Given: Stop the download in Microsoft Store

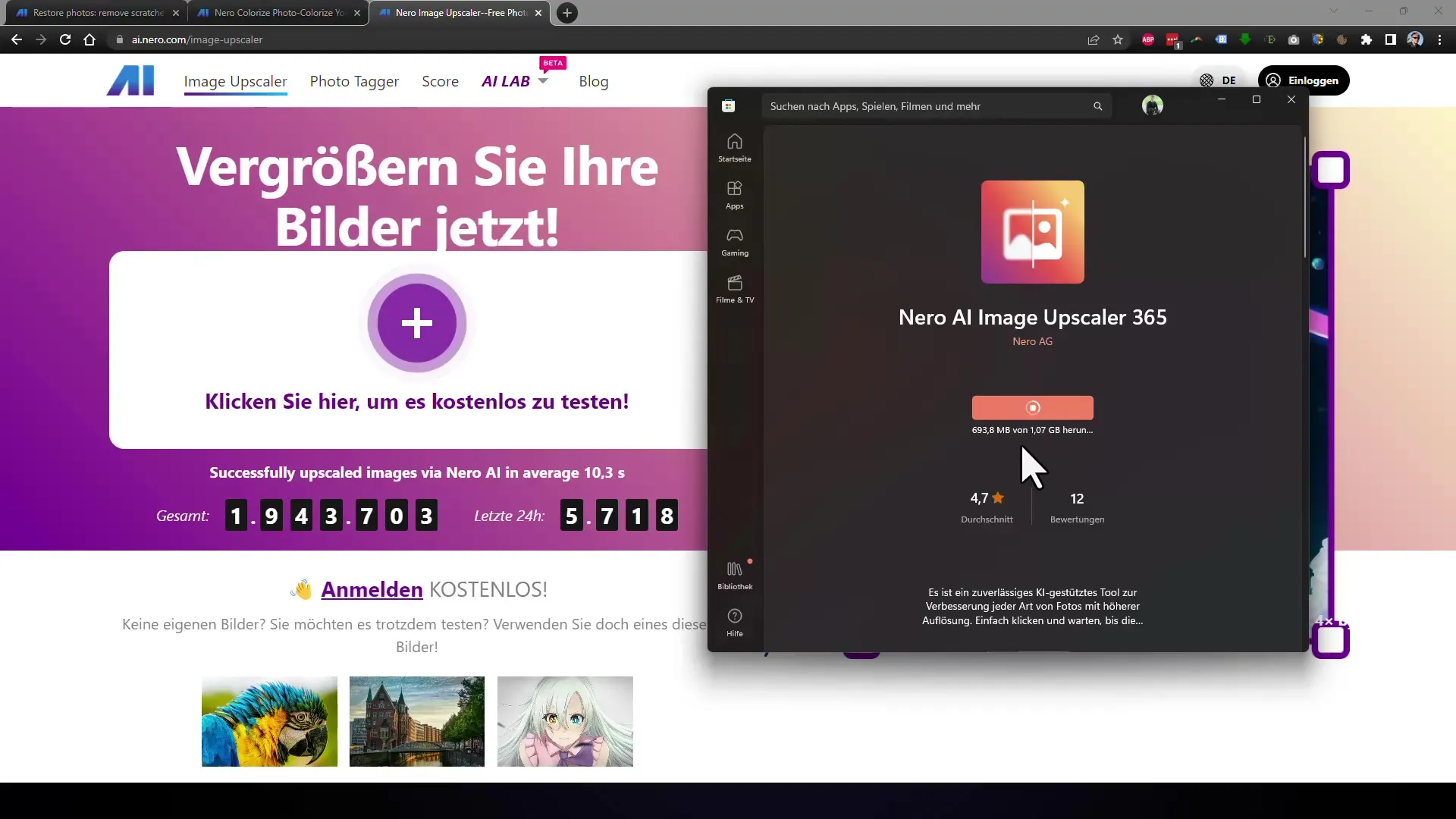Looking at the screenshot, I should (1033, 408).
